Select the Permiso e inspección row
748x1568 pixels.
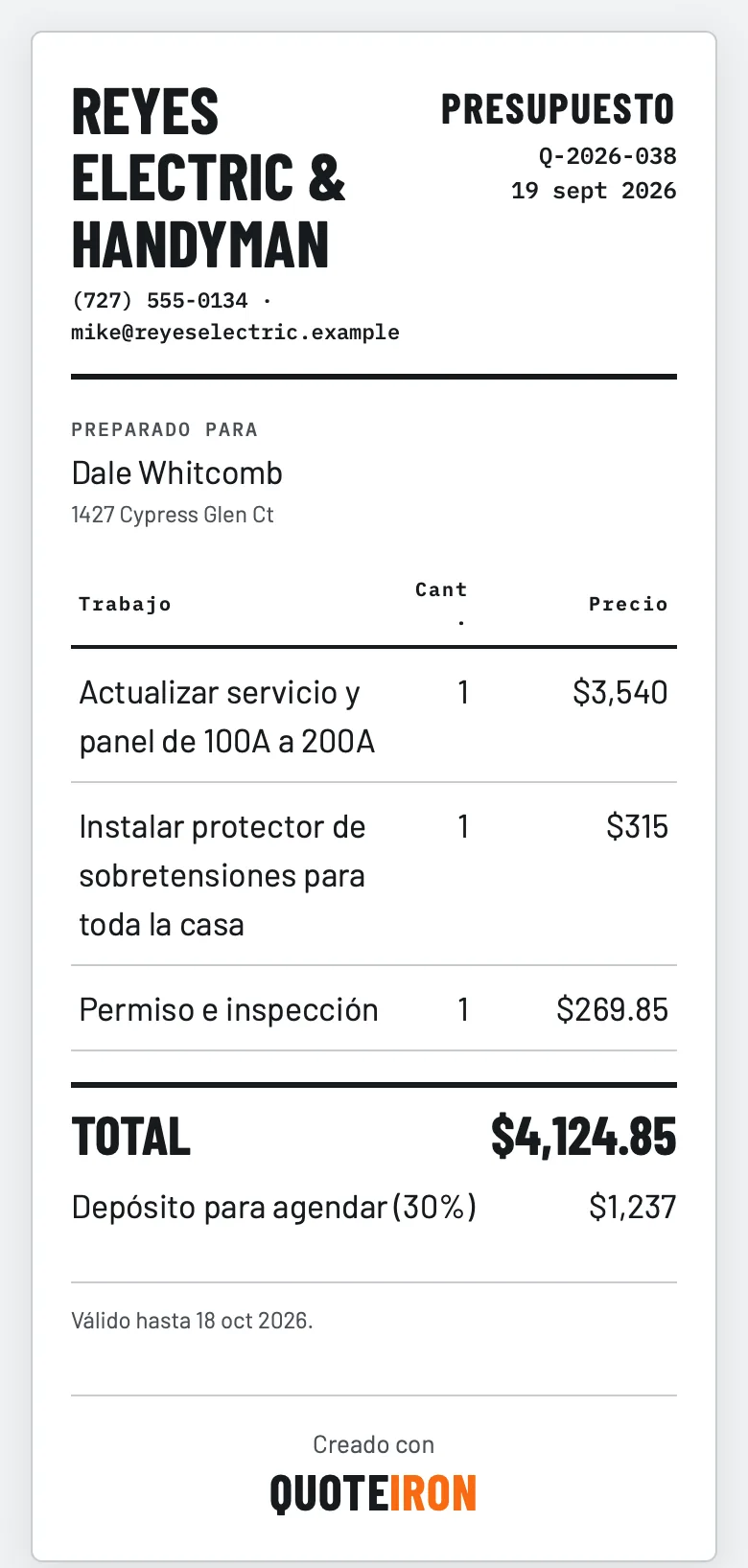point(374,1008)
